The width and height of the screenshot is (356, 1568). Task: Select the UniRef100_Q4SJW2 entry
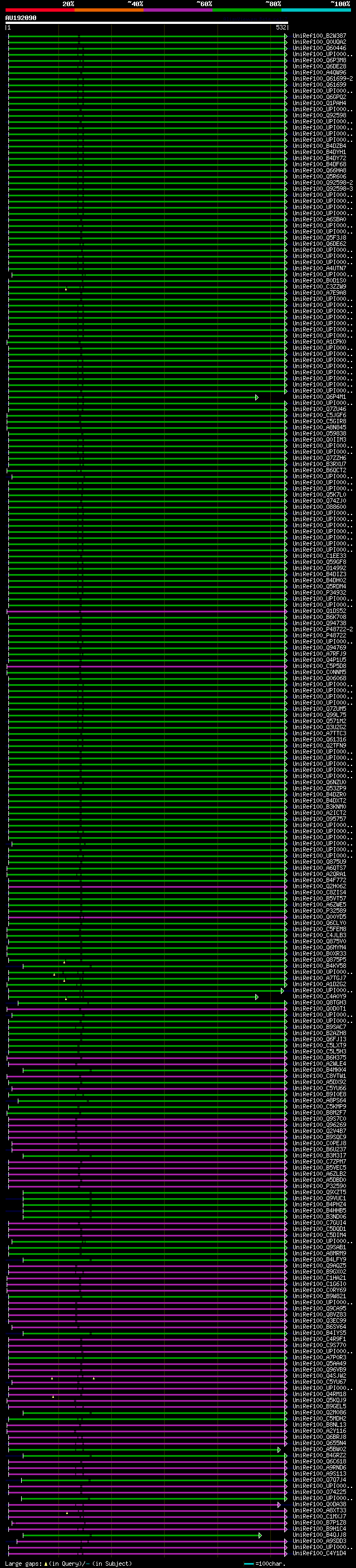[x=319, y=1376]
